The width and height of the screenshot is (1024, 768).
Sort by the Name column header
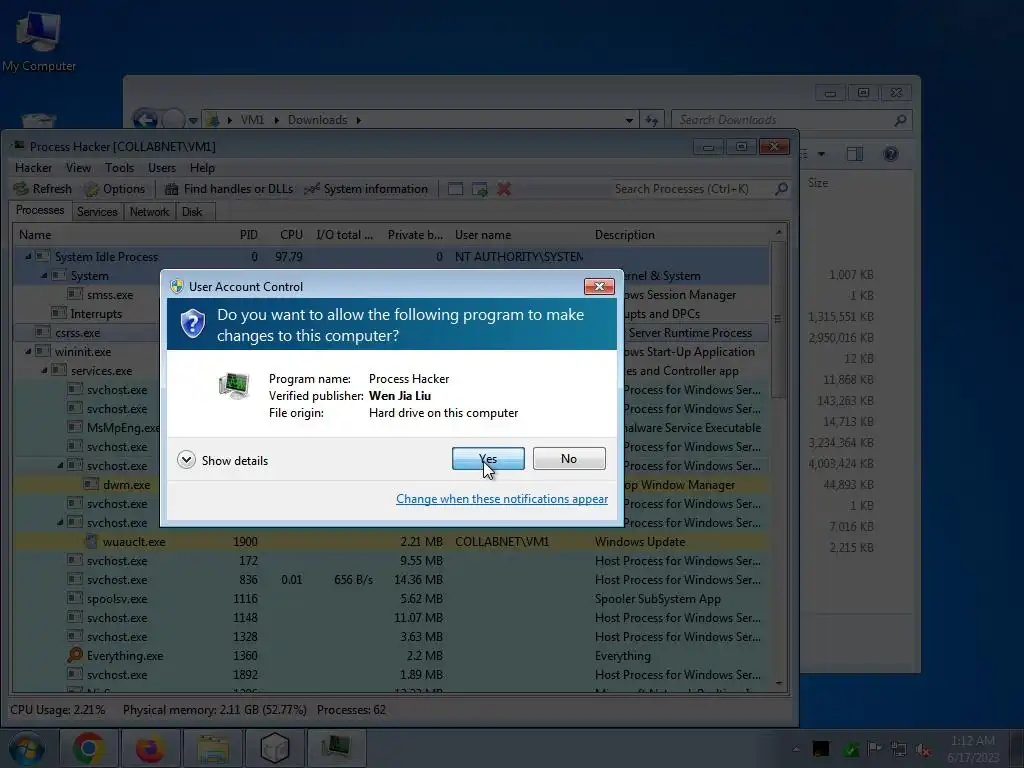click(118, 234)
